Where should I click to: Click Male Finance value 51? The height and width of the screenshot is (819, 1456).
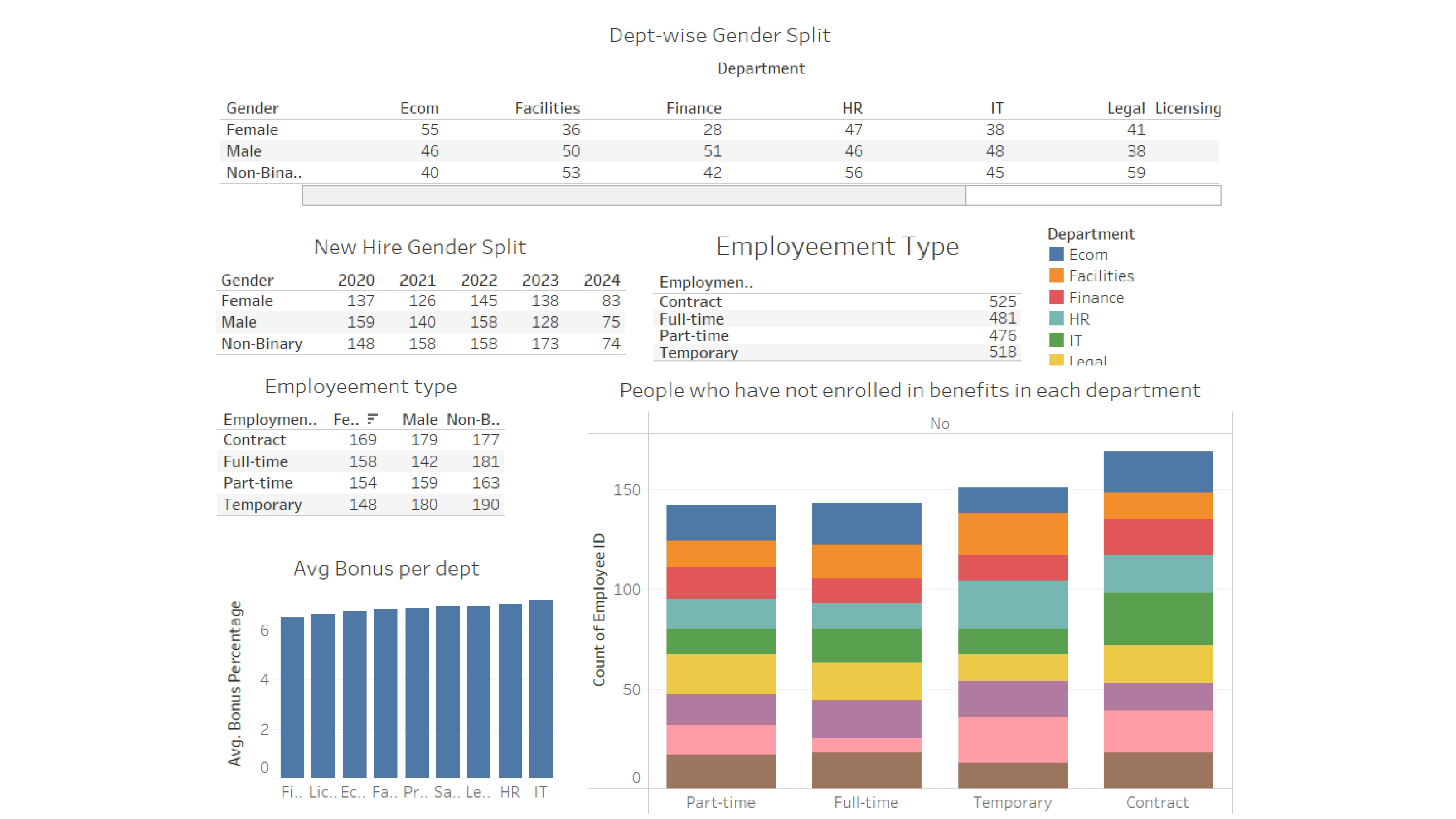click(712, 151)
